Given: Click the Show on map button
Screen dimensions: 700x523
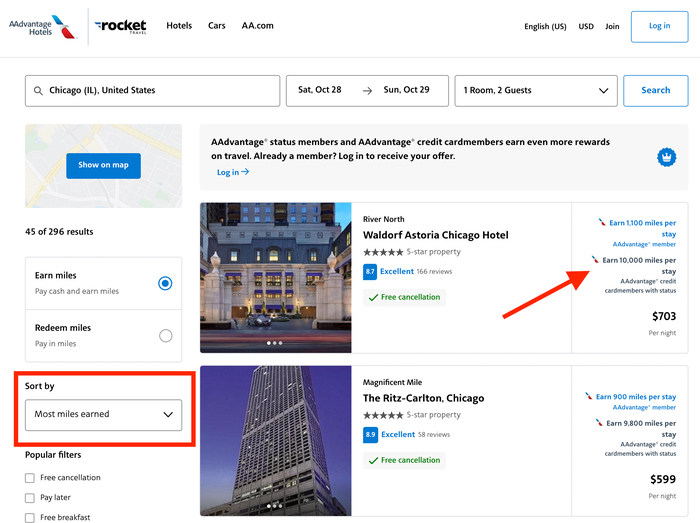Looking at the screenshot, I should click(x=103, y=166).
